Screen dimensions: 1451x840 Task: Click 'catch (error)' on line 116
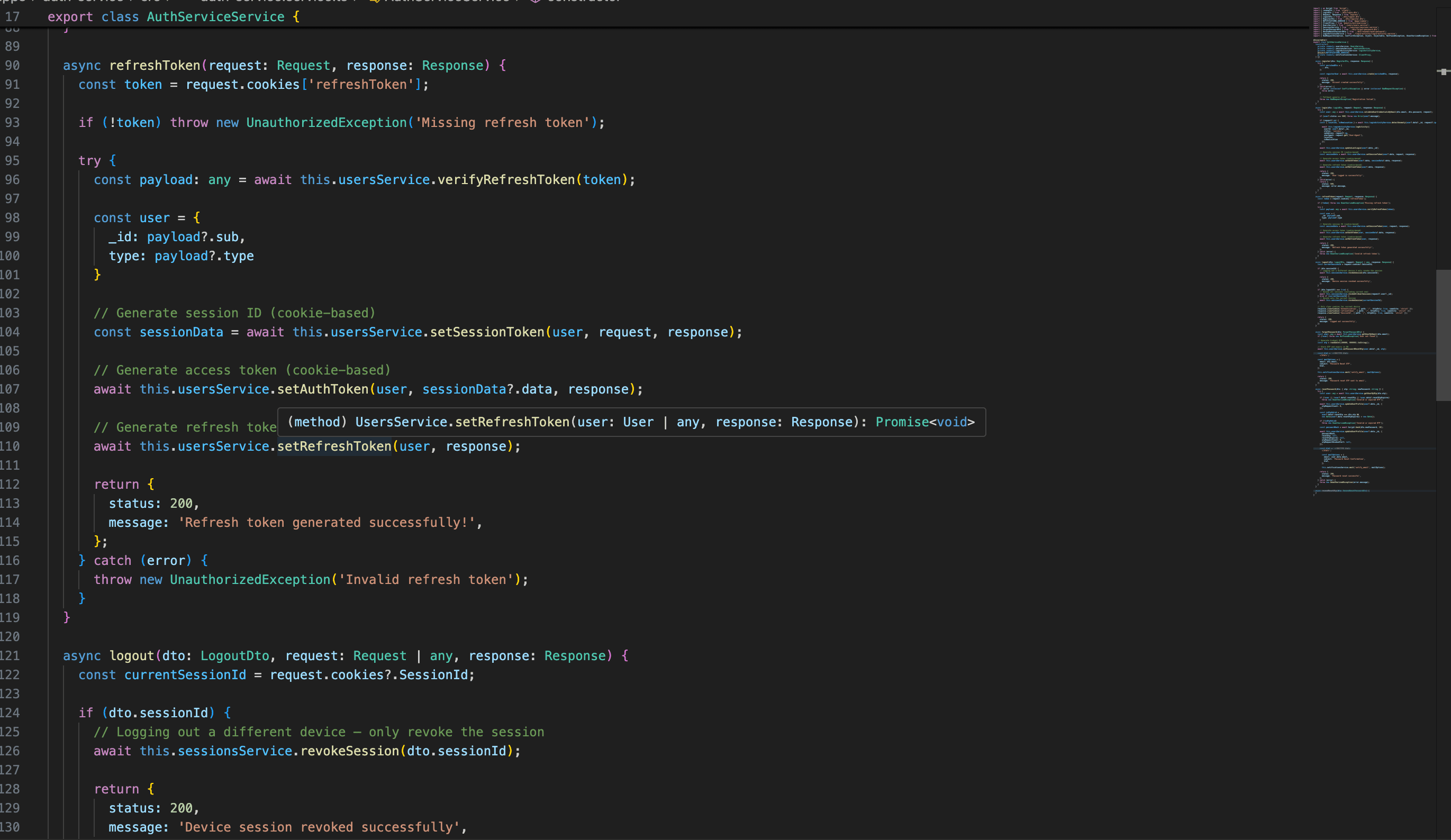tap(143, 561)
